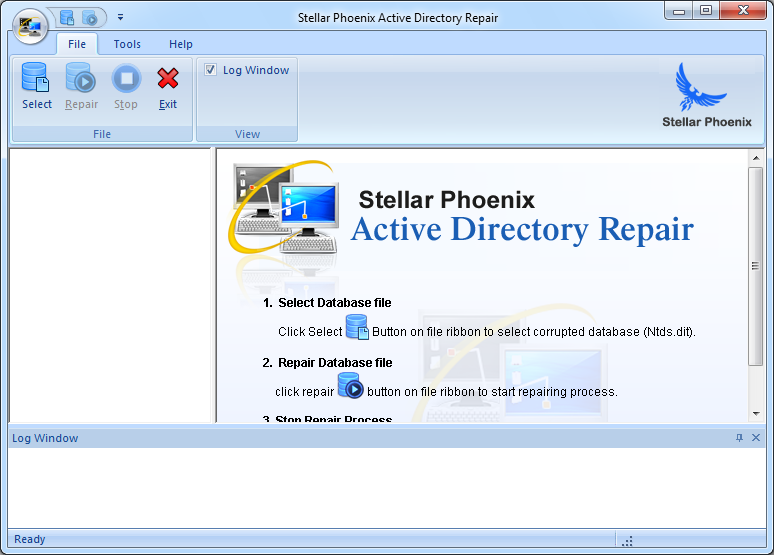Viewport: 774px width, 555px height.
Task: Open the Help ribbon tab
Action: 181,44
